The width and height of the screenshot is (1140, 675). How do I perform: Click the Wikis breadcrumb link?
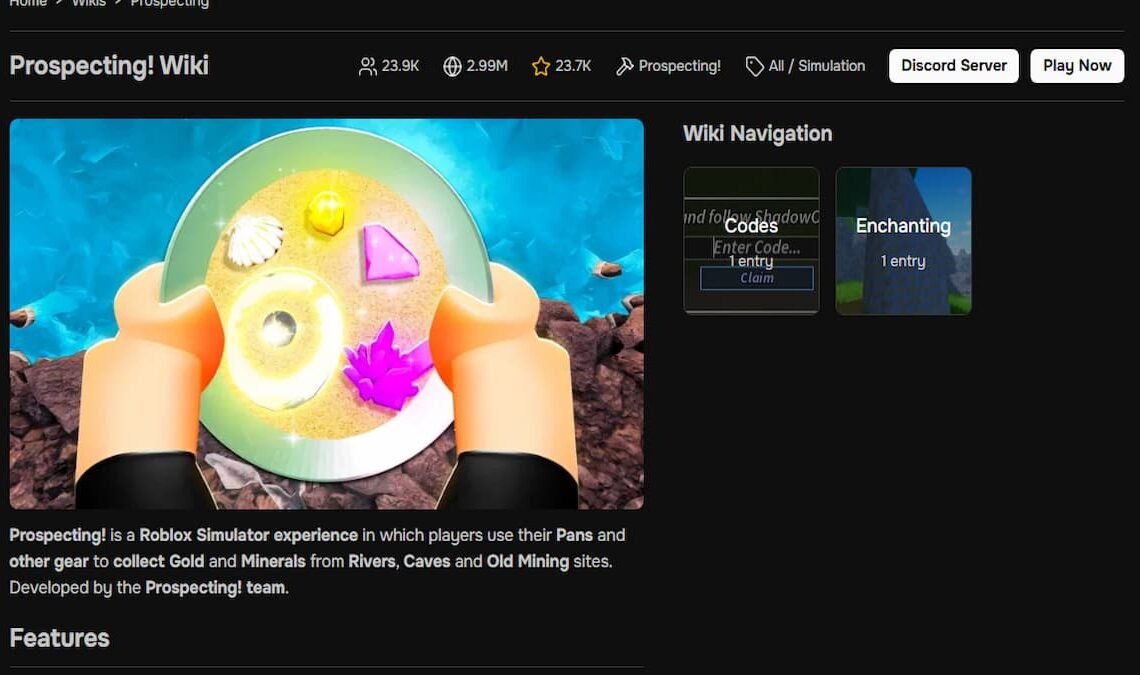point(89,3)
